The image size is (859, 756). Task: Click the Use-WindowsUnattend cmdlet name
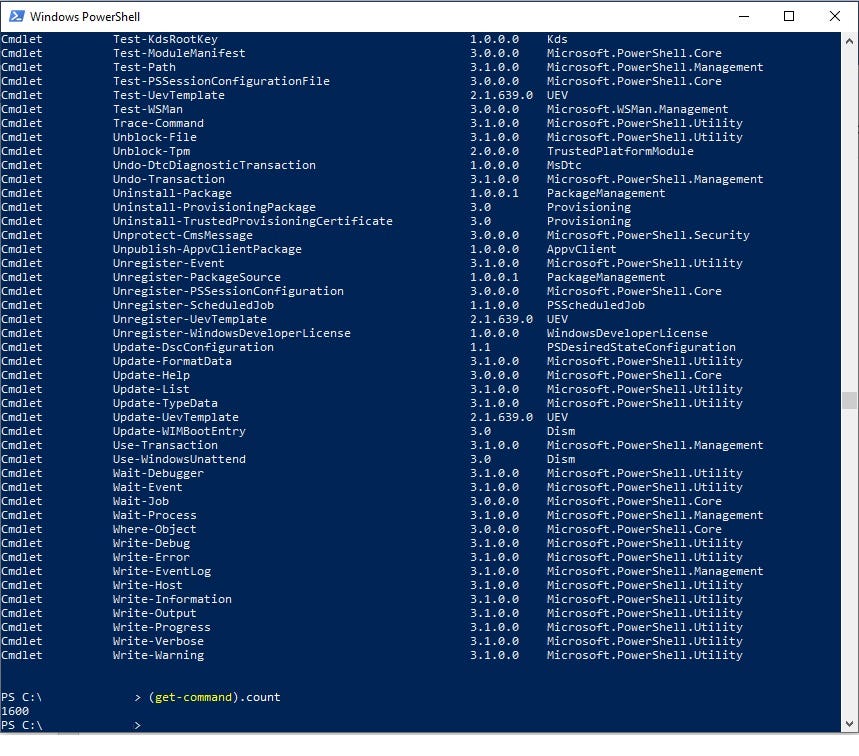179,459
